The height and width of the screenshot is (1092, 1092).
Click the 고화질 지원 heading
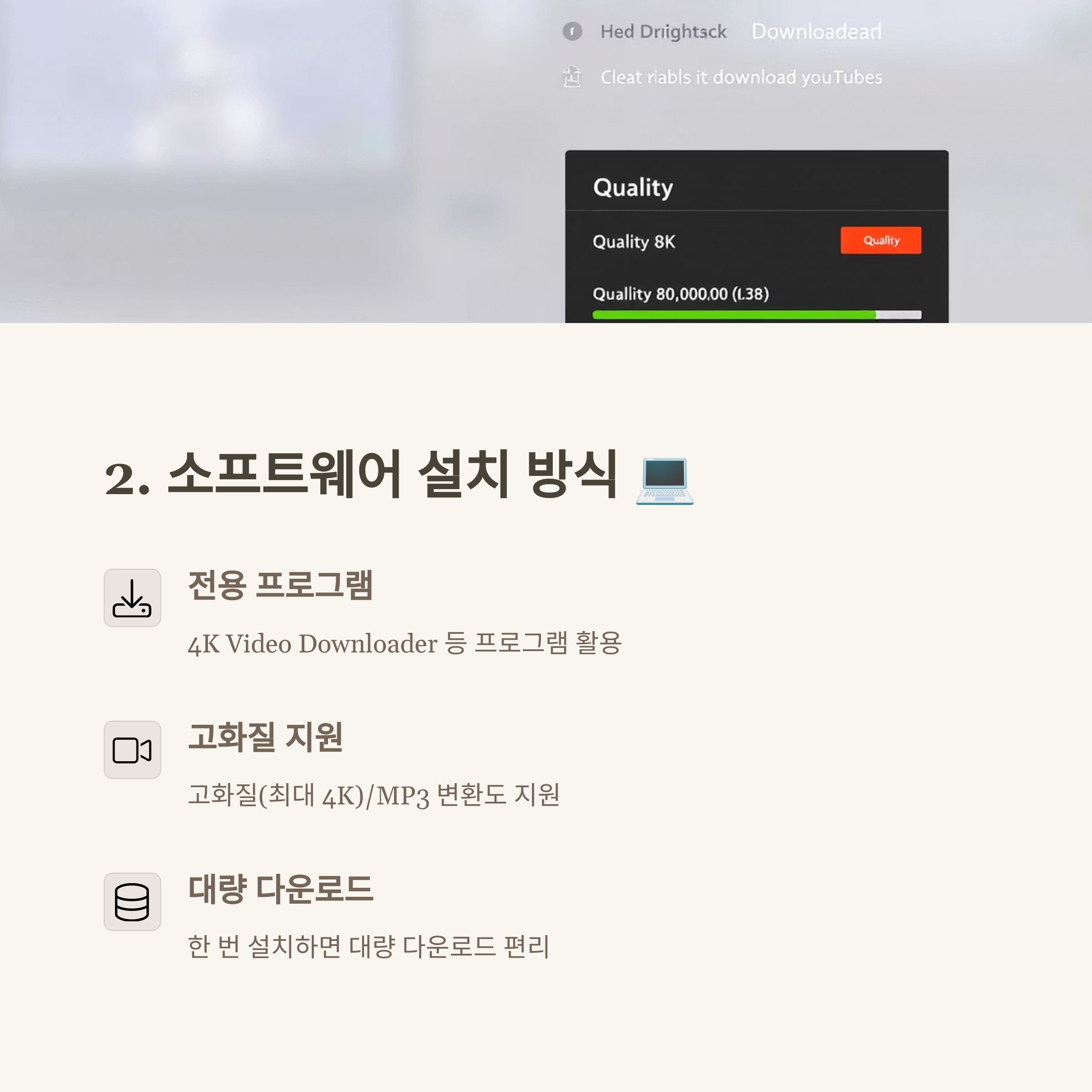coord(265,737)
